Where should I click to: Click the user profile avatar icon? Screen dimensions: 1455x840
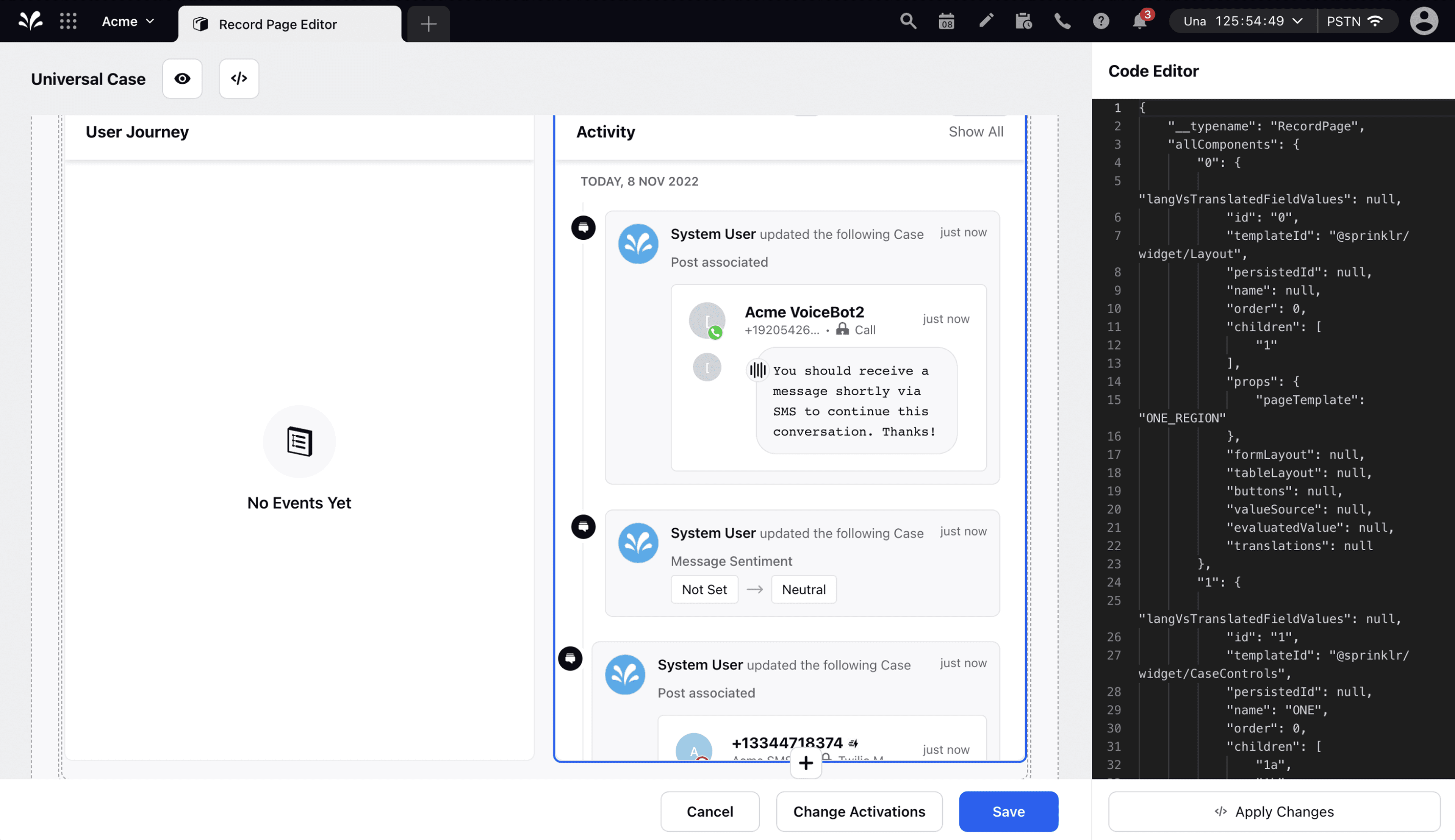[1423, 21]
